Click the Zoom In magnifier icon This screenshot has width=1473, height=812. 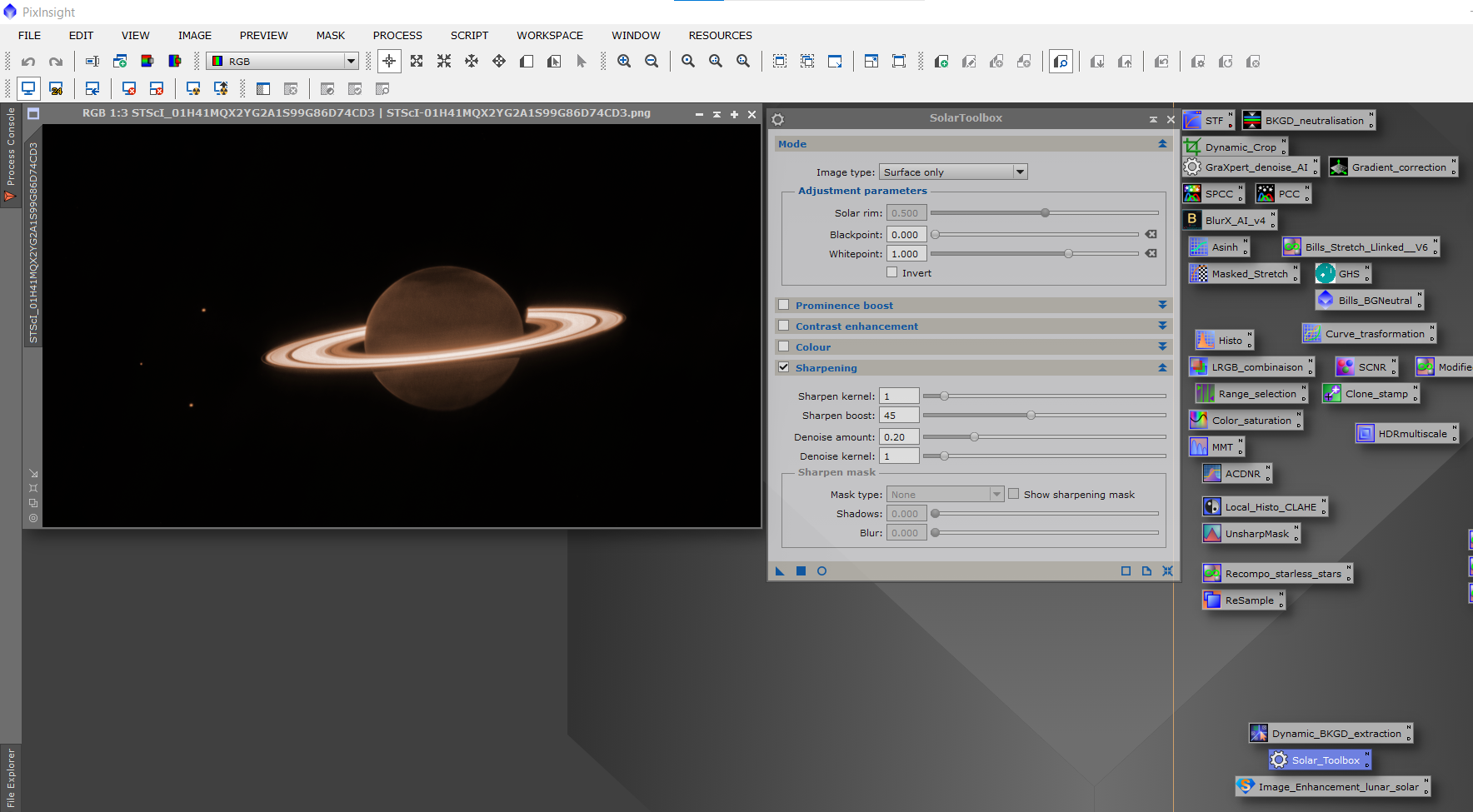(x=624, y=62)
